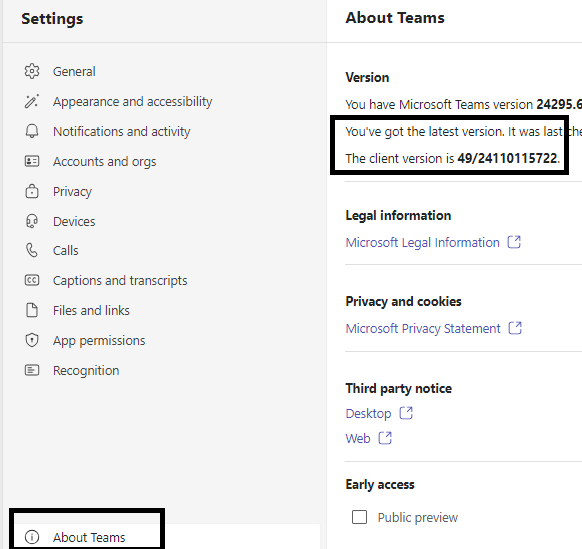Click external-link icon beside Microsoft Privacy Statement
Viewport: 582px width, 549px height.
515,328
